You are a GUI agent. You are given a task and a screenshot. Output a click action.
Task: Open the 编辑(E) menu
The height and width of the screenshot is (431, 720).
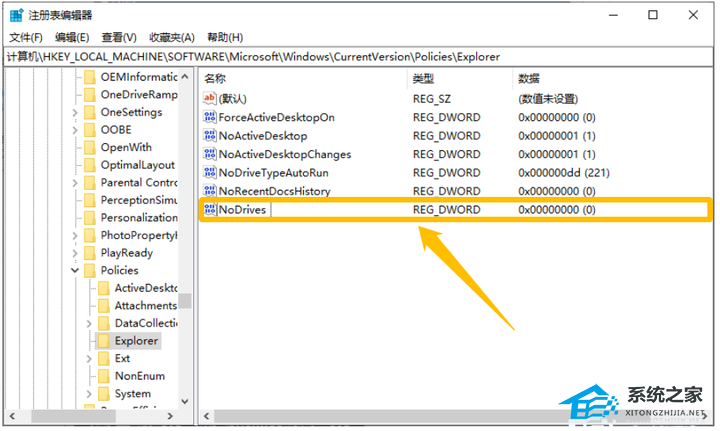(x=71, y=37)
